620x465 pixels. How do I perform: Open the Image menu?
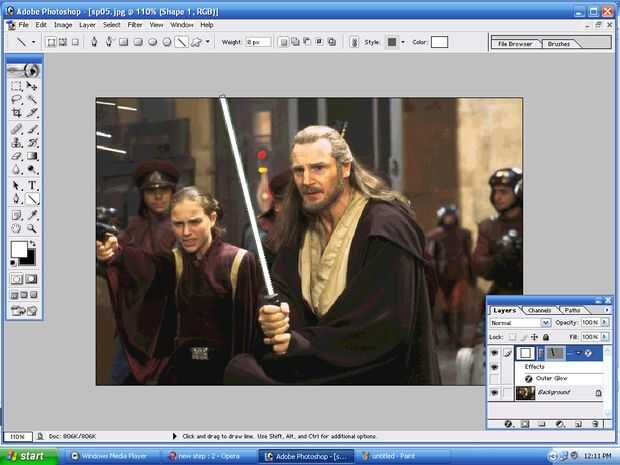coord(63,25)
